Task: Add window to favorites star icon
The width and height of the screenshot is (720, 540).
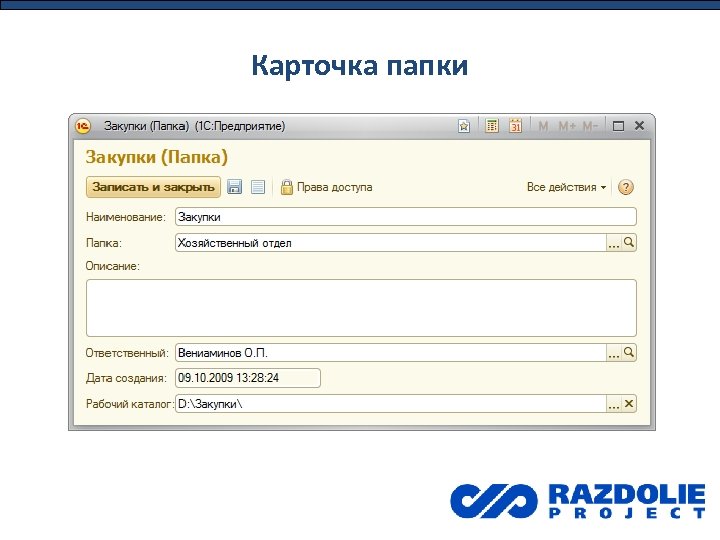Action: pos(464,126)
